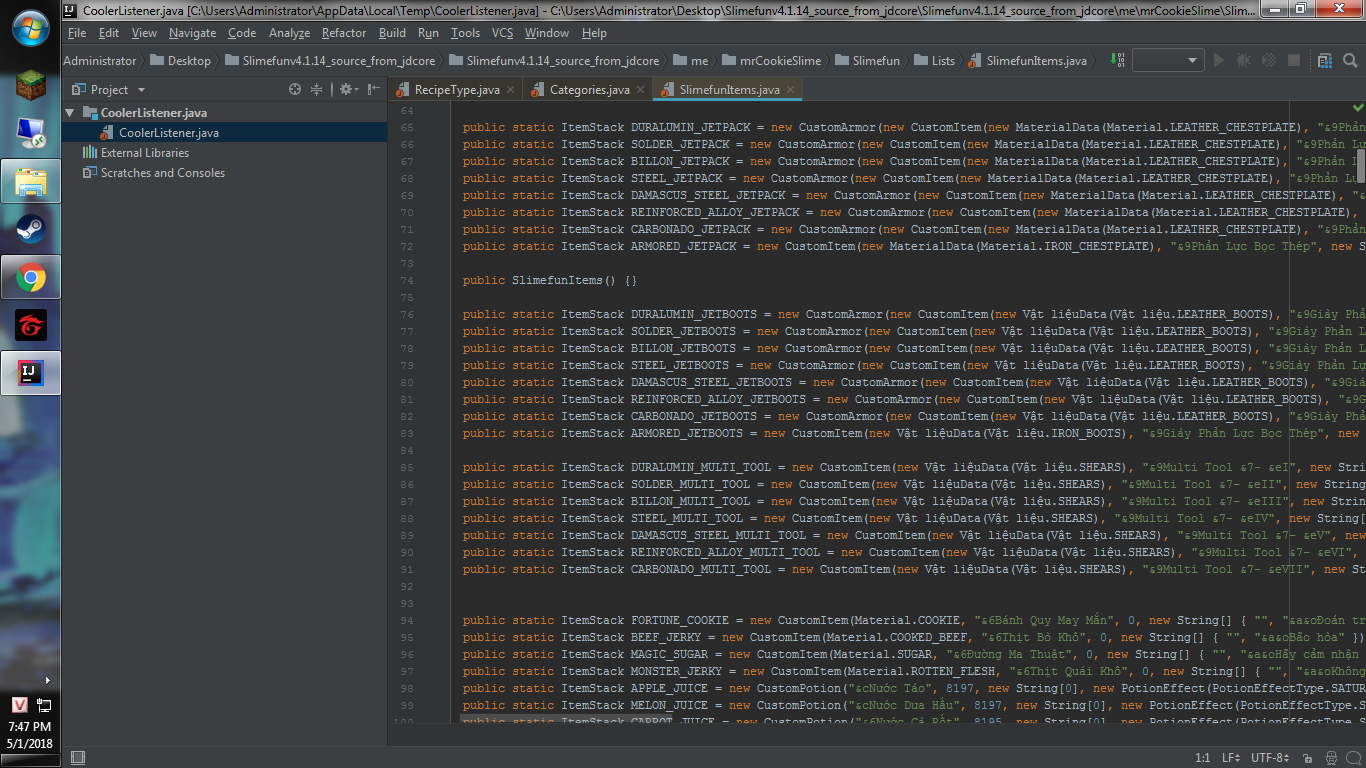Hide the Project tool window panel
Screen dimensions: 1366x768
(x=374, y=89)
